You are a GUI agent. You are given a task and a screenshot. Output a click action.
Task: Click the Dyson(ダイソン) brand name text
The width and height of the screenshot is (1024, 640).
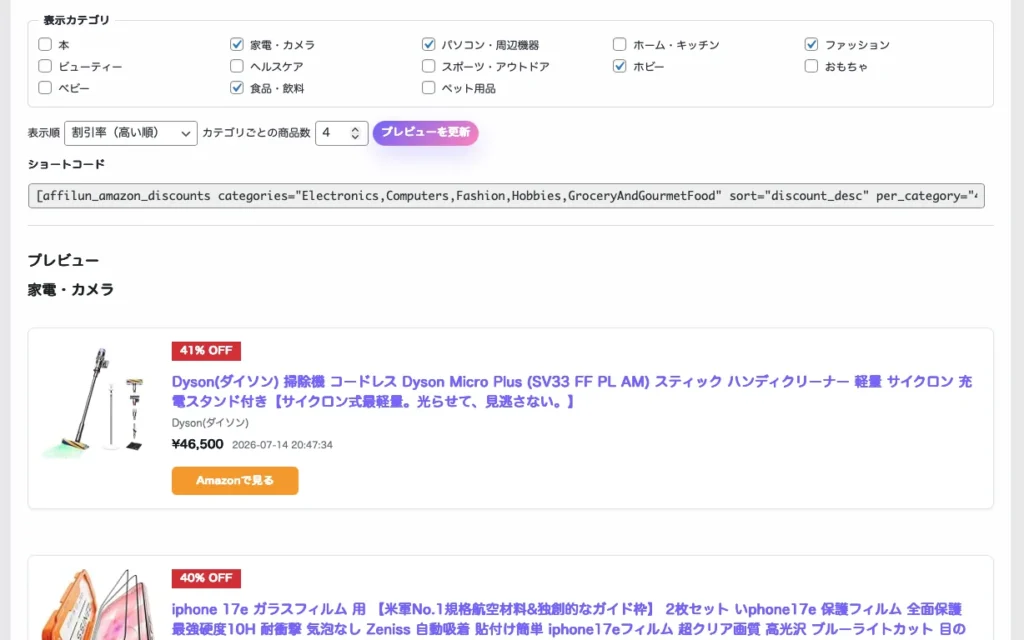click(210, 423)
